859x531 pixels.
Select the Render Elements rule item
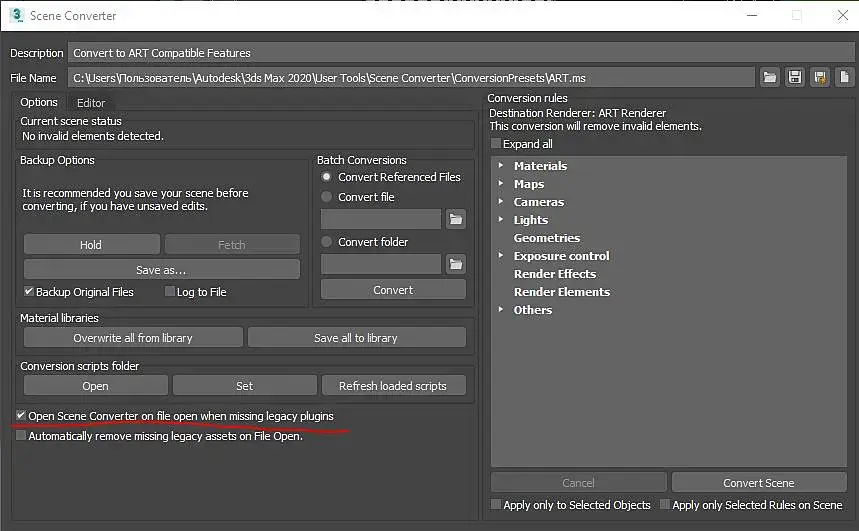[562, 292]
